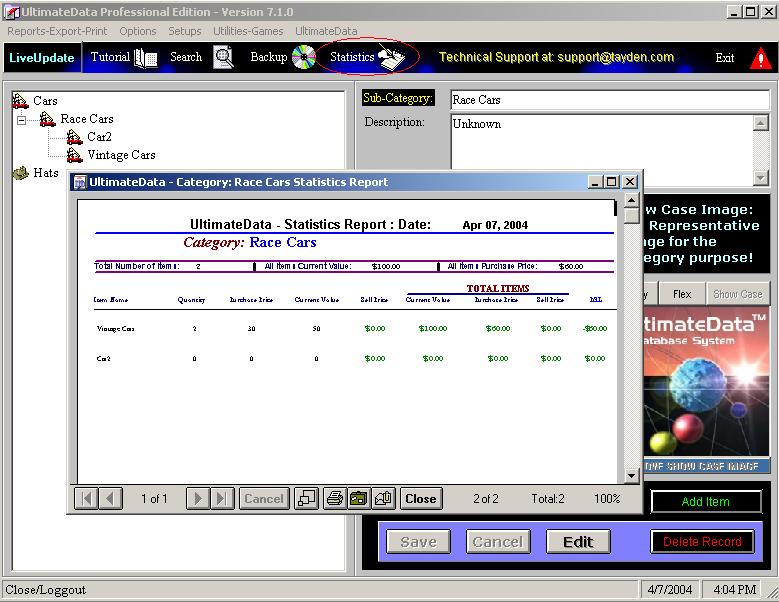The image size is (779, 602).
Task: Open the Statistics report icon
Action: [x=391, y=58]
